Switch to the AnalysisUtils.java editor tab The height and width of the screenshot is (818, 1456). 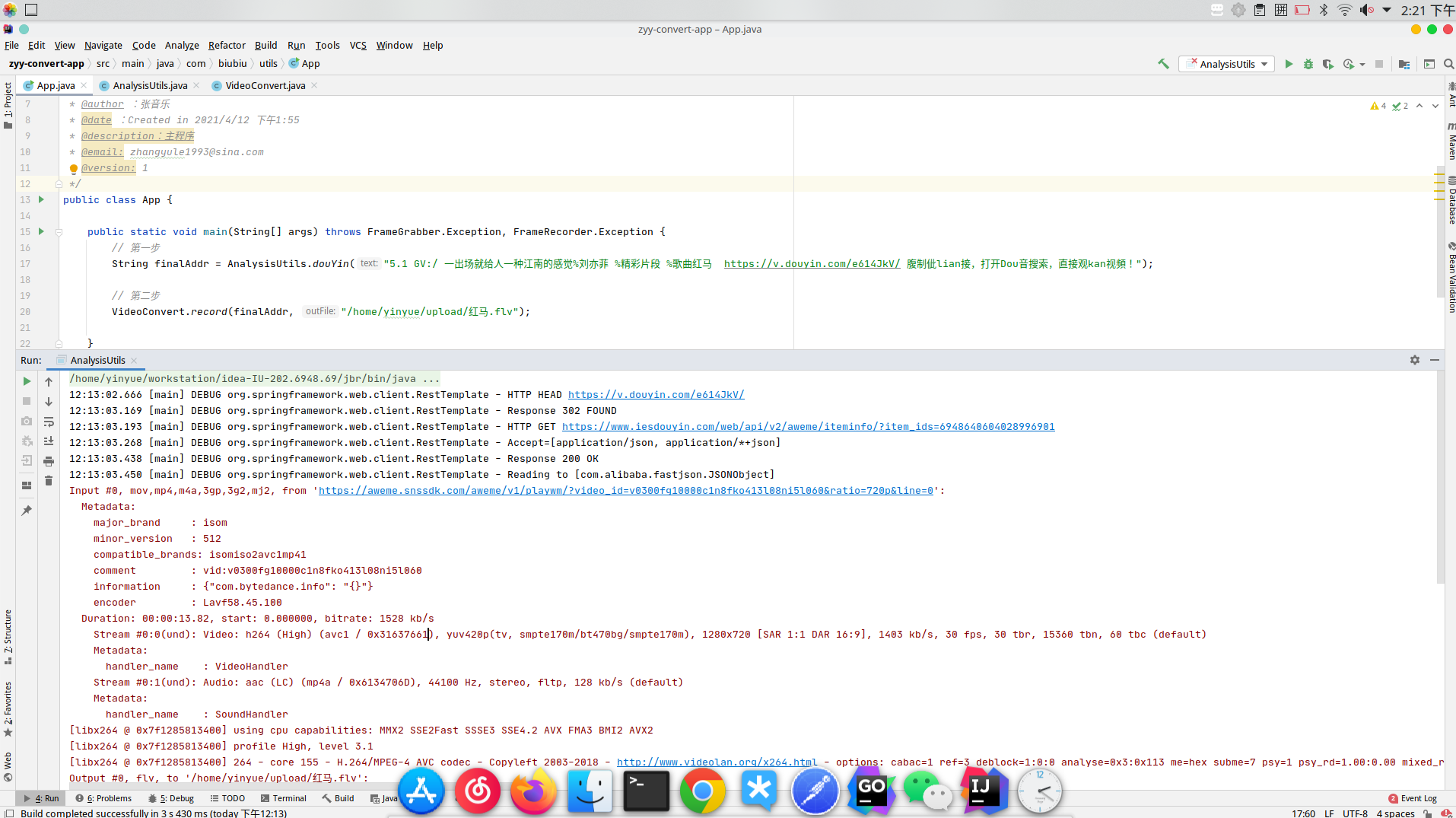pyautogui.click(x=150, y=85)
